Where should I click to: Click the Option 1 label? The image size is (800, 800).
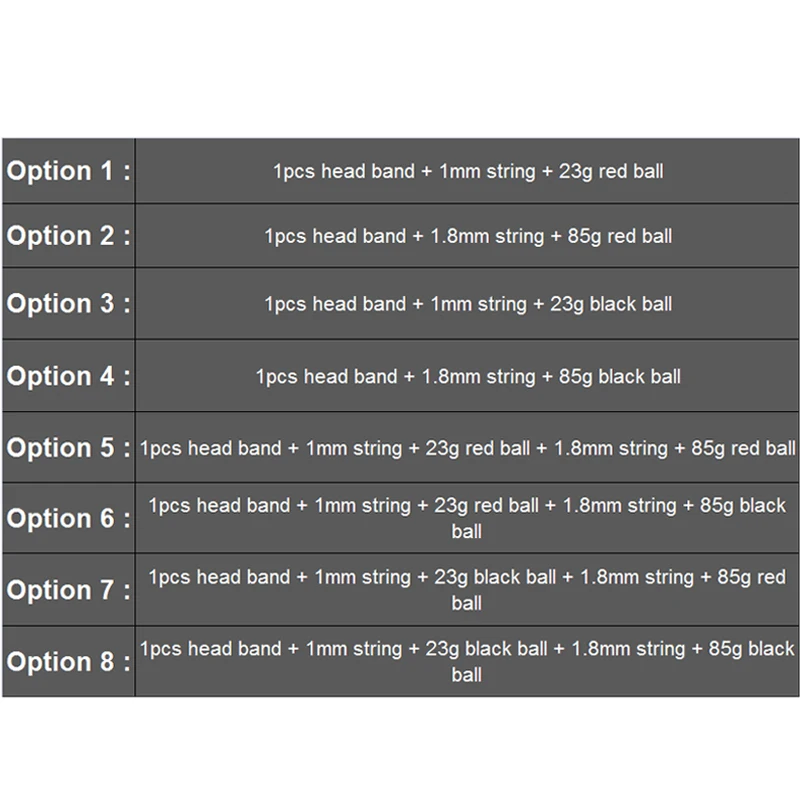click(68, 171)
